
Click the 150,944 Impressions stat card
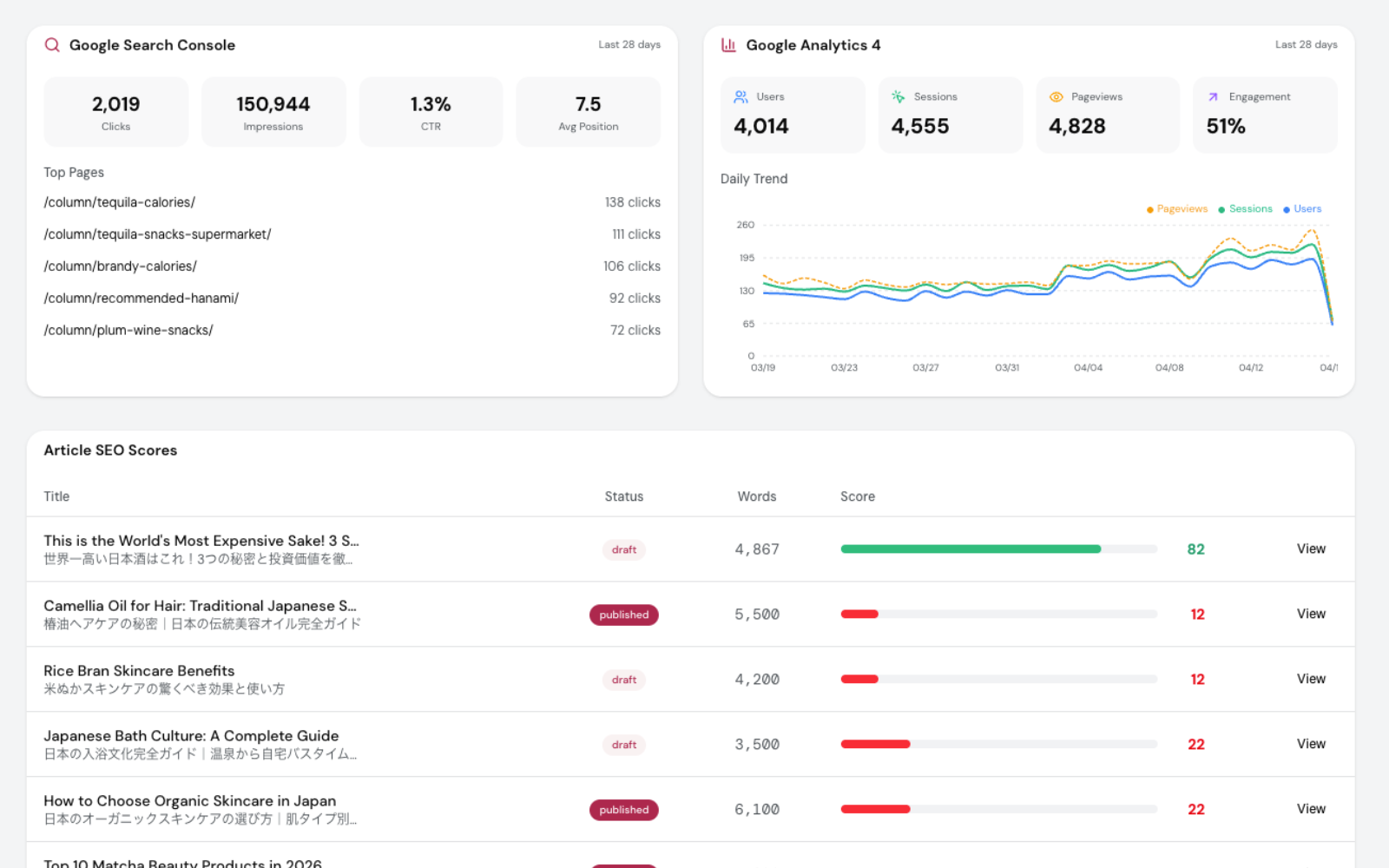[x=273, y=112]
